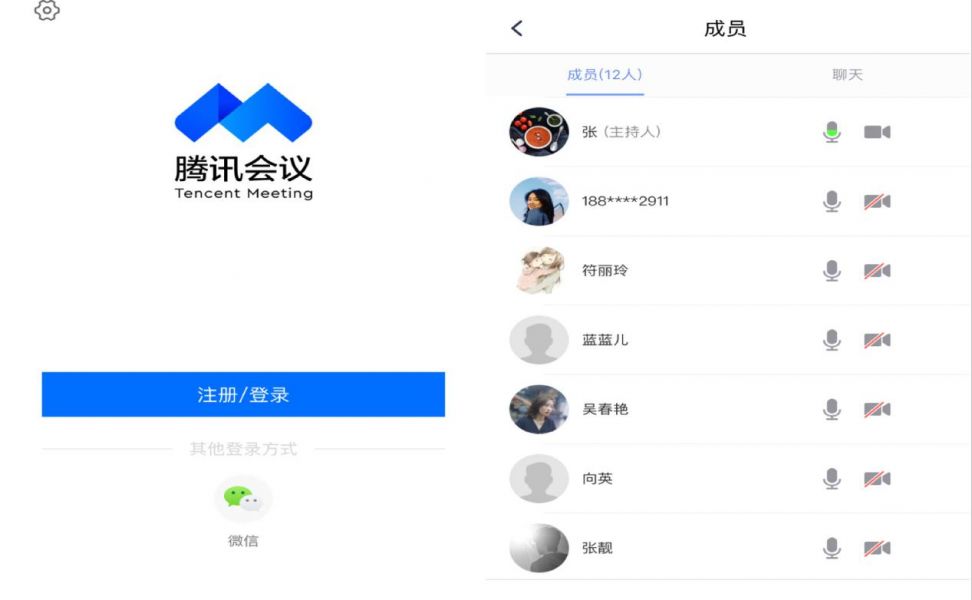Click avatar of 188****2911
This screenshot has width=972, height=600.
pos(539,201)
